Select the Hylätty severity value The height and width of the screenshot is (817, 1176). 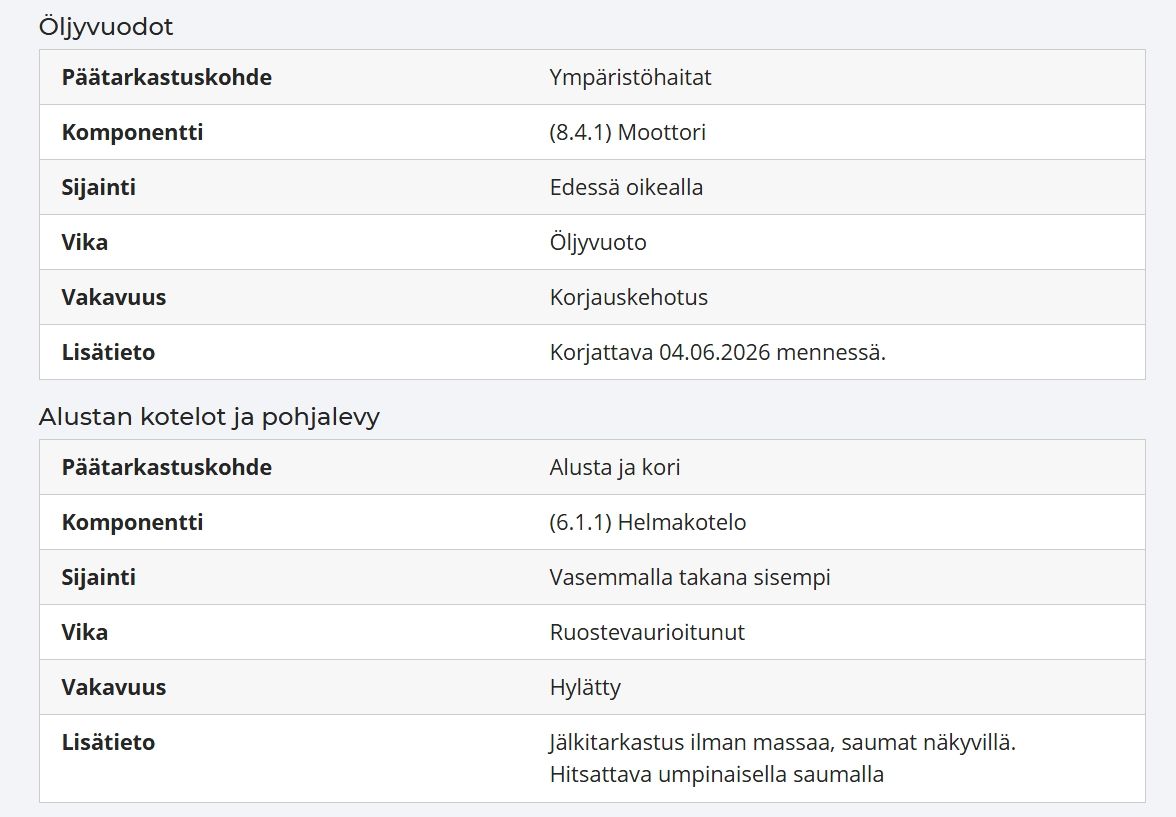[585, 687]
